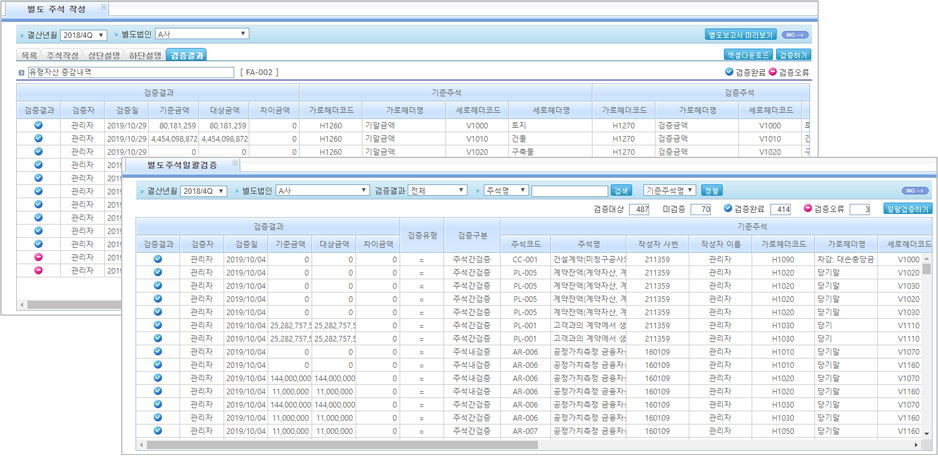Close the 별도 주석 작성 tab

103,8
